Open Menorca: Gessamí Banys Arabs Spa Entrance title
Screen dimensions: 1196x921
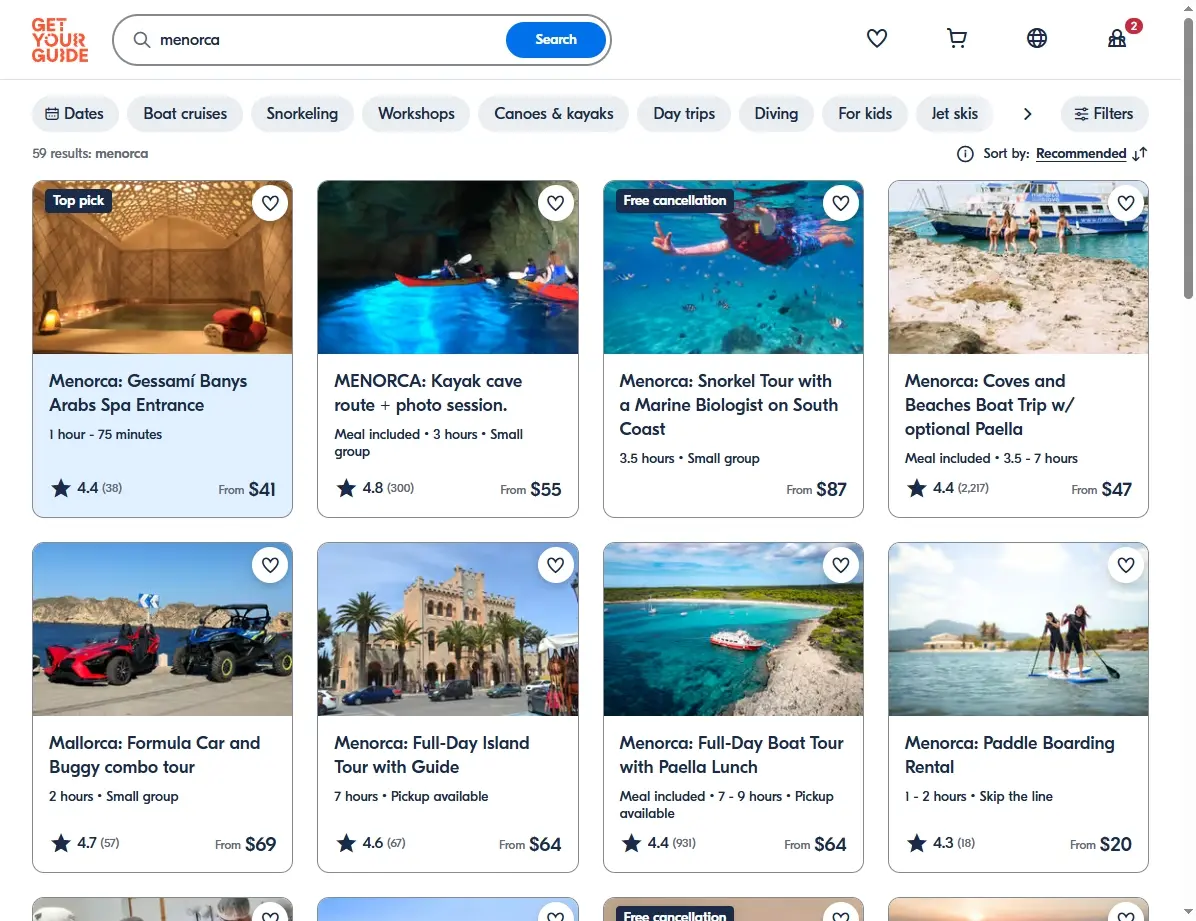click(x=148, y=393)
